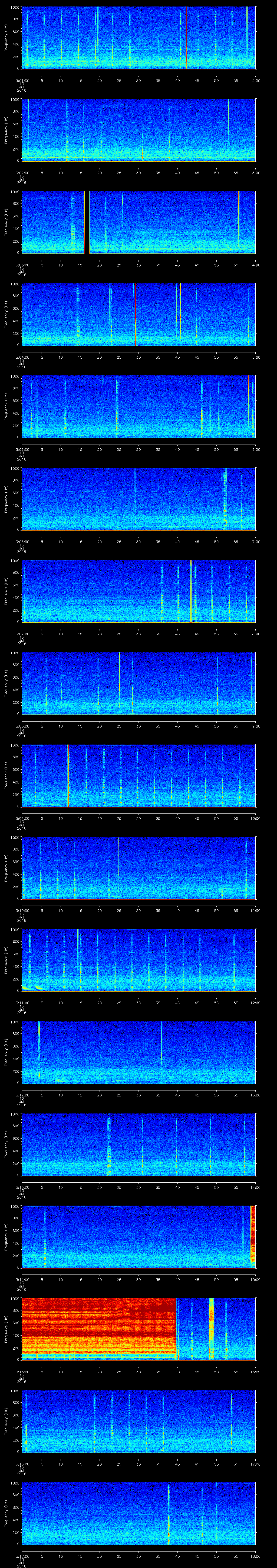Screen dimensions: 277x1568
Task: Click the '3:12:00' start time label
Action: (22, 1095)
